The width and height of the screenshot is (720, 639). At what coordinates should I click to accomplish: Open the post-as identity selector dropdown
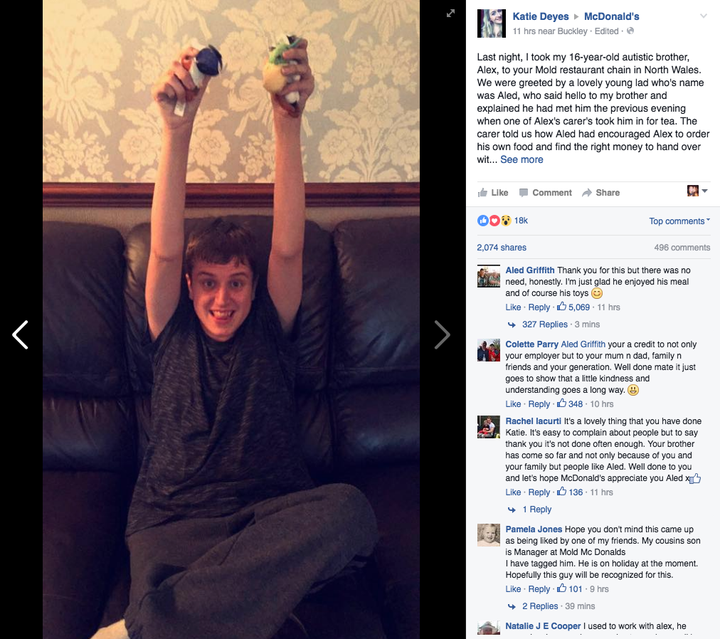pos(697,191)
